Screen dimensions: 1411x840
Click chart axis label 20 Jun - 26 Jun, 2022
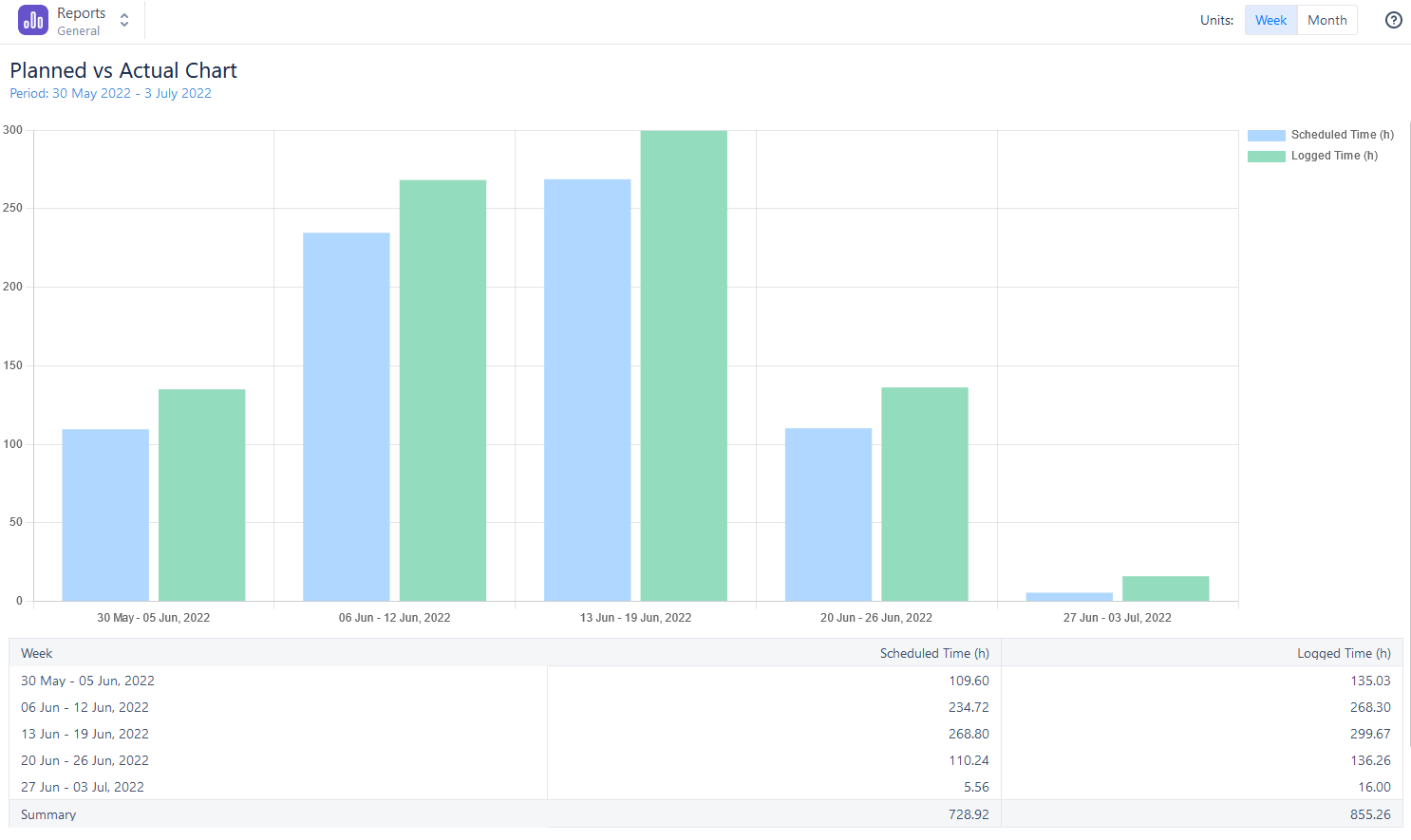coord(876,617)
